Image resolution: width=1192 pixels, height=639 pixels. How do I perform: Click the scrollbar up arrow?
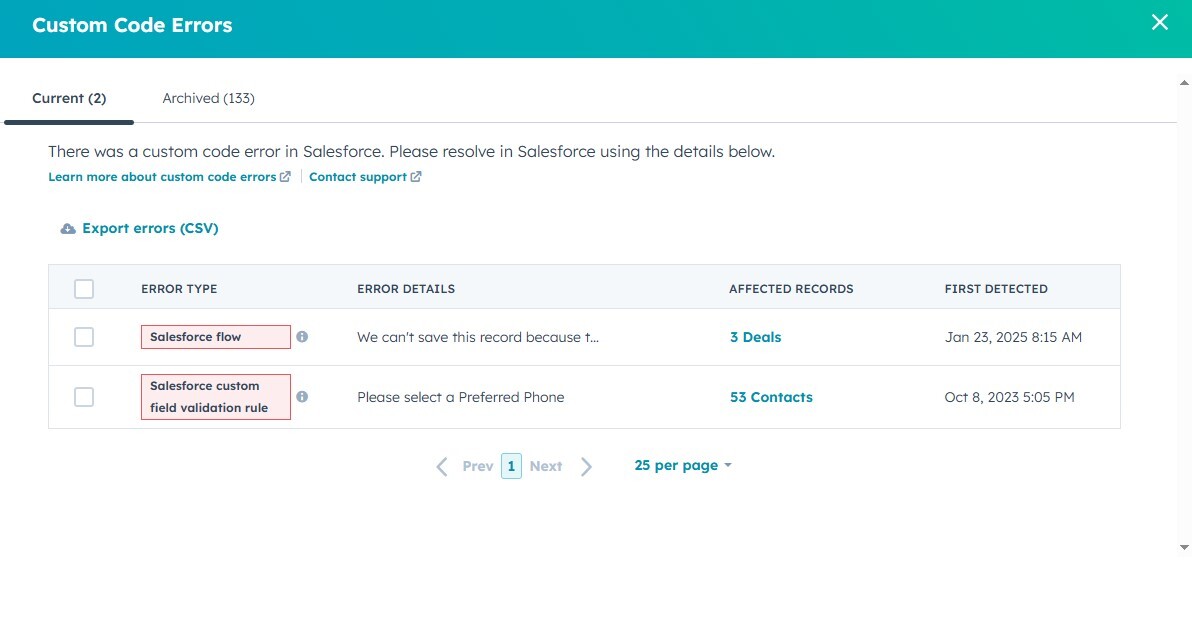tap(1184, 82)
